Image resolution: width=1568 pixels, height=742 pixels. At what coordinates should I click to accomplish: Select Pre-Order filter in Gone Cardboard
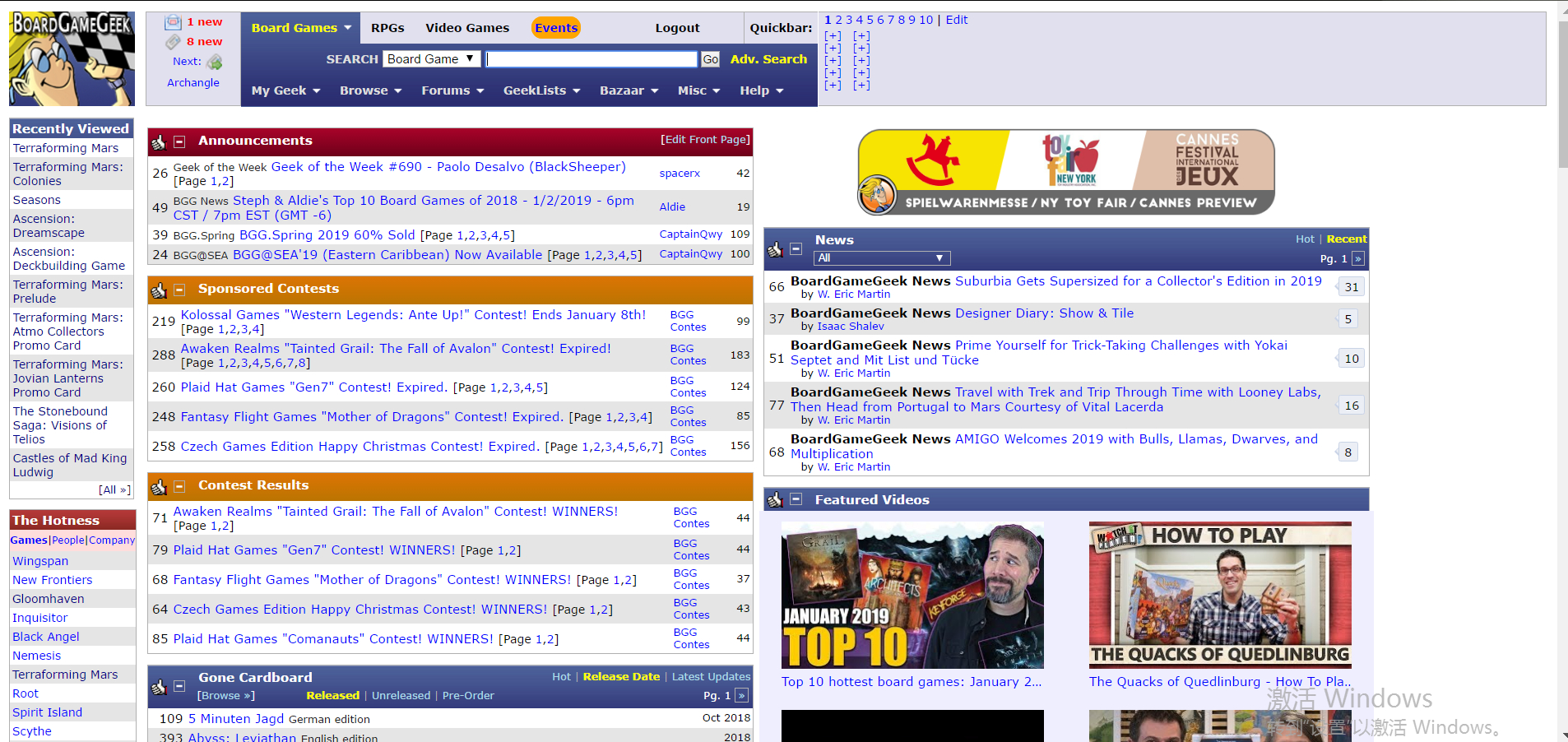(x=468, y=696)
